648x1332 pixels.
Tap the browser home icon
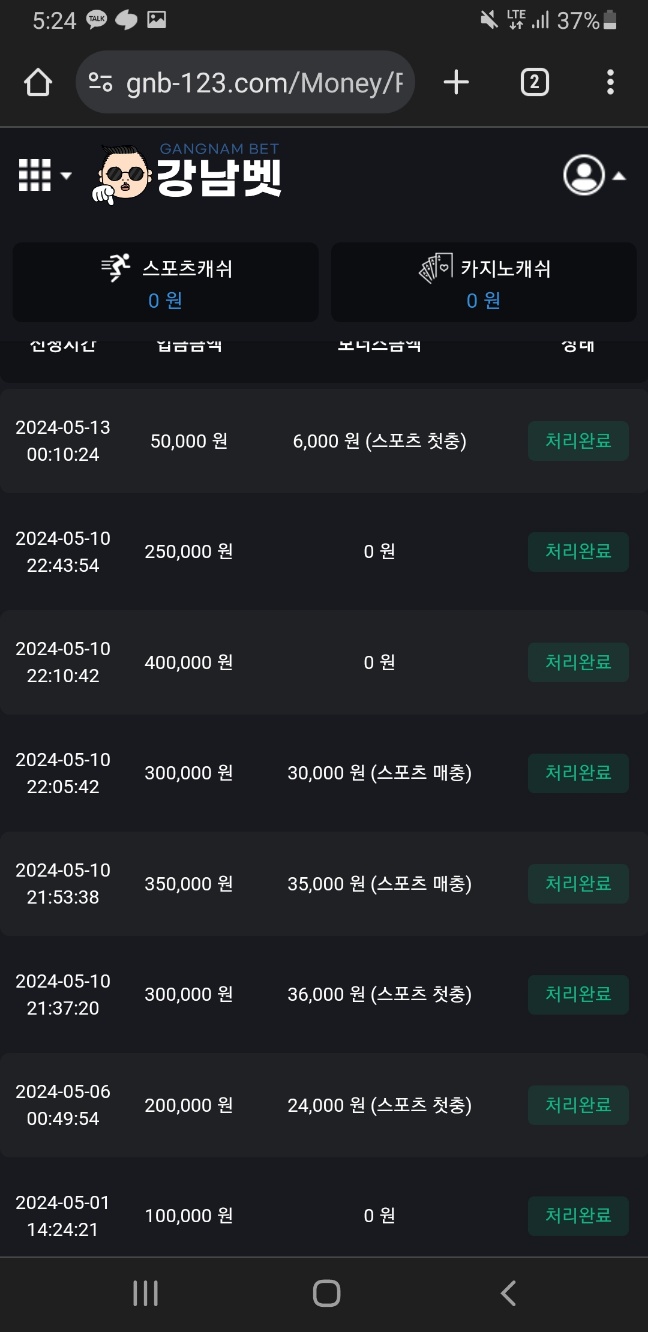point(38,83)
